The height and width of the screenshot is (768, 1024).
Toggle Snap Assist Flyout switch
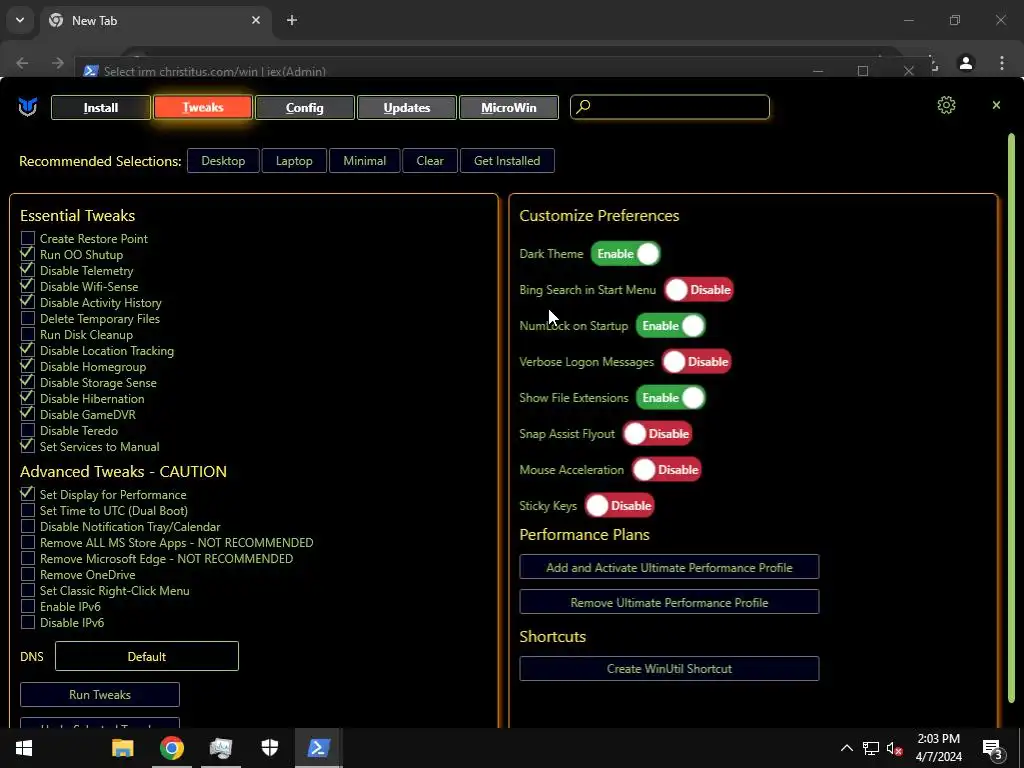pyautogui.click(x=657, y=433)
